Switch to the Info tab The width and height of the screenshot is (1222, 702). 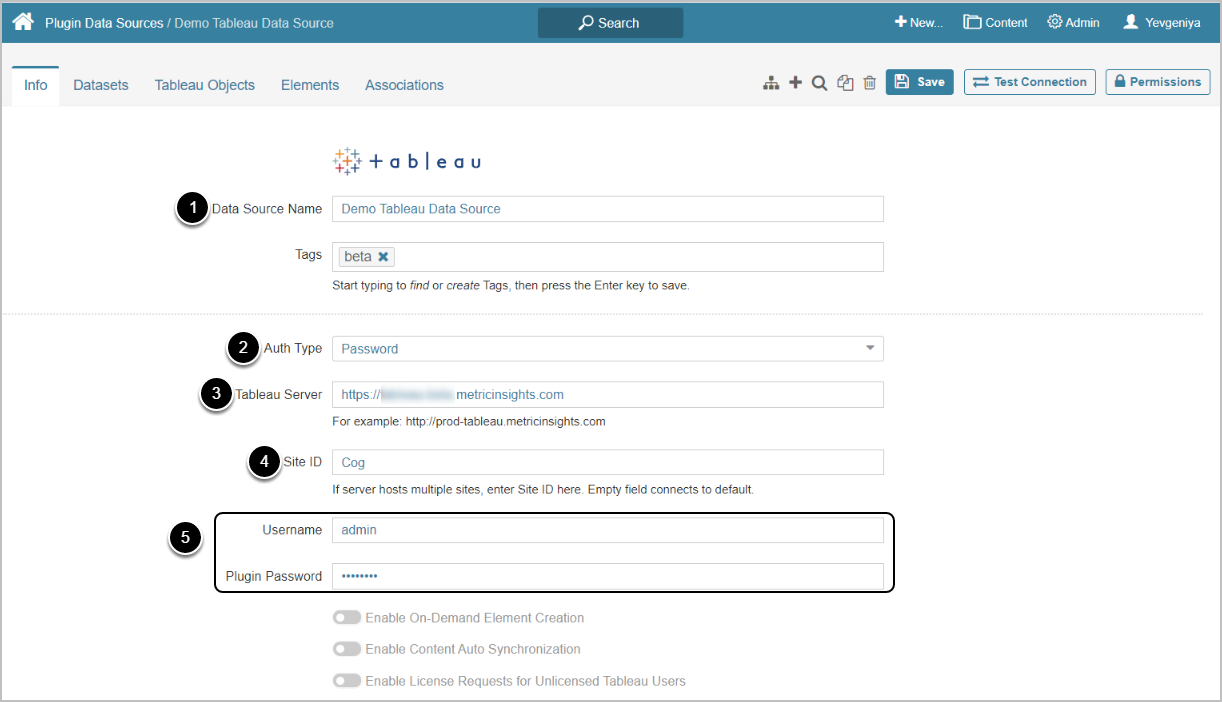(x=35, y=85)
